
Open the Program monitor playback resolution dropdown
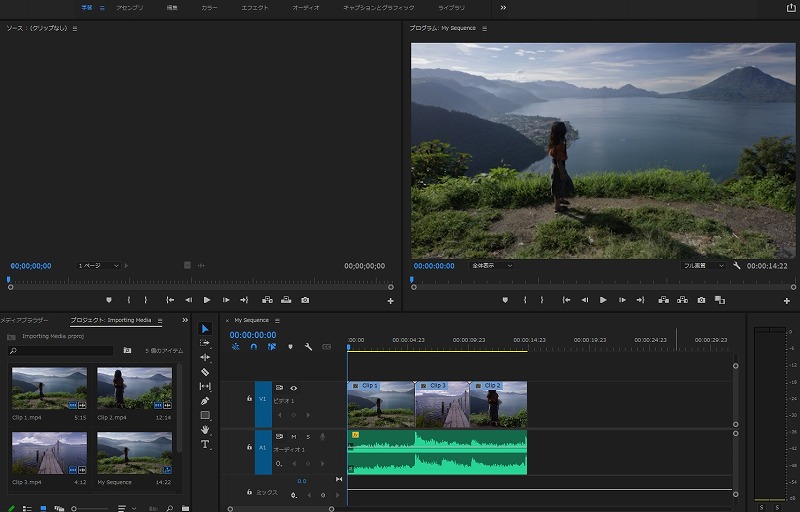703,266
